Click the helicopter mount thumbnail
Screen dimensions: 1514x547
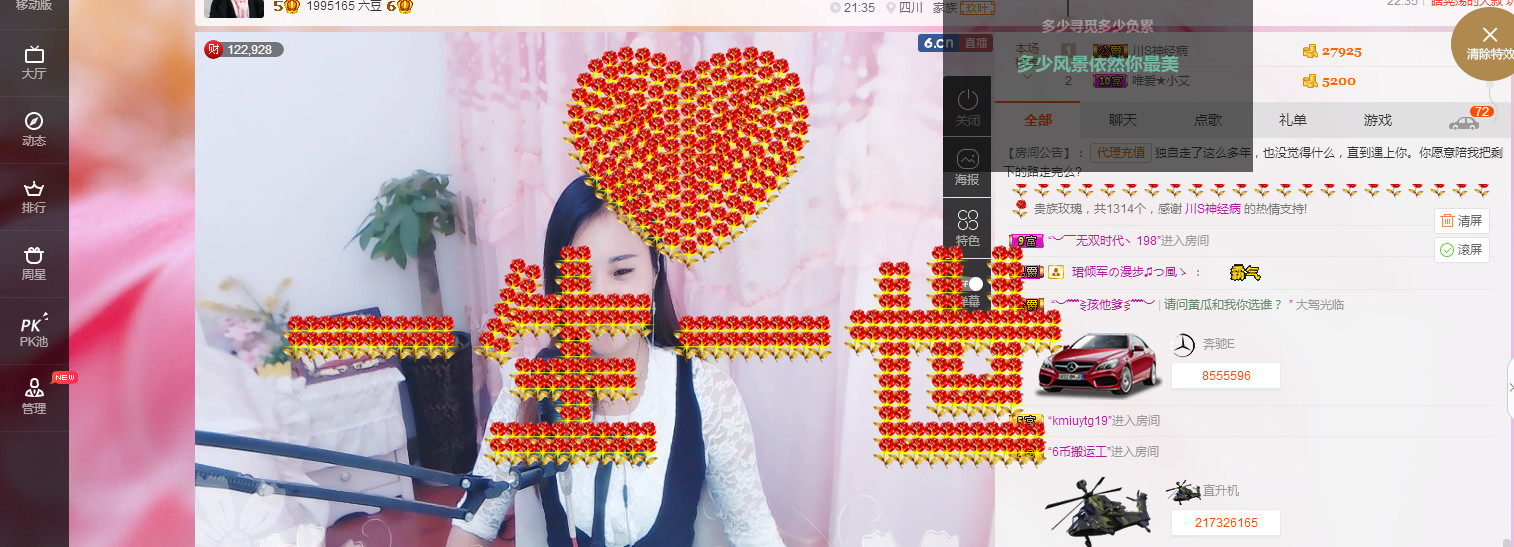tap(1098, 511)
